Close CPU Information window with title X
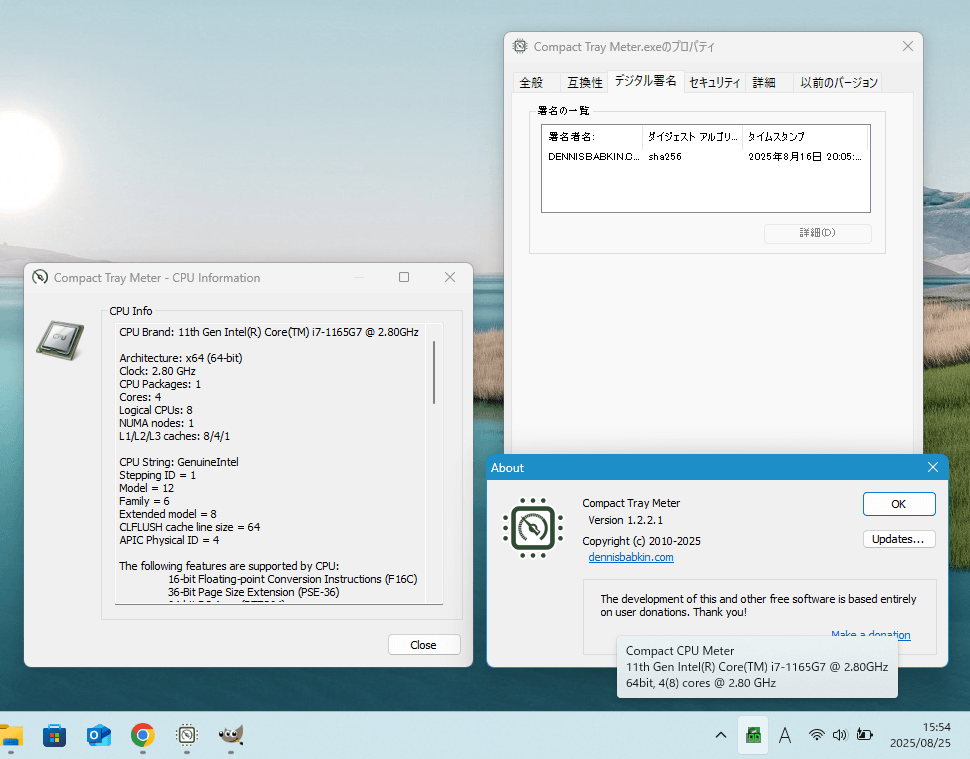 [450, 277]
